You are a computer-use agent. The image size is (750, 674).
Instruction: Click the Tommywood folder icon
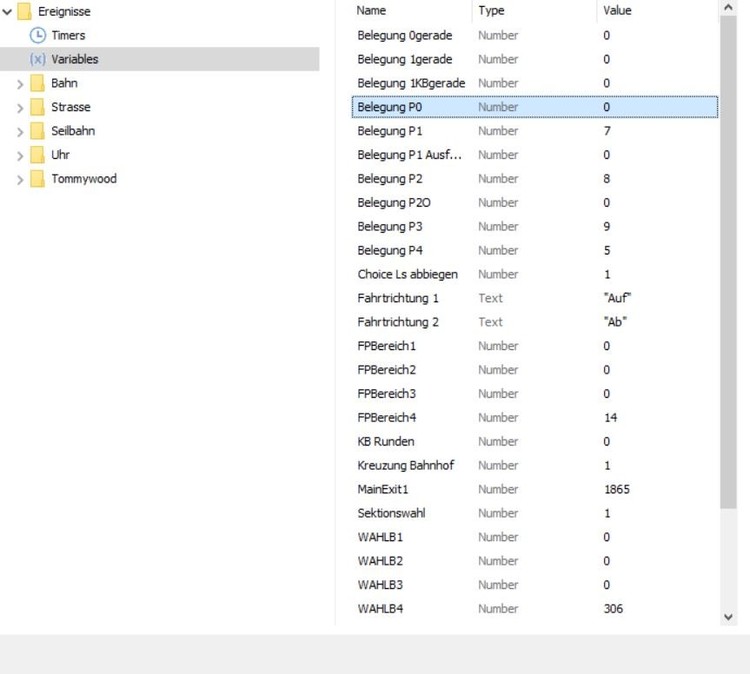pos(37,179)
